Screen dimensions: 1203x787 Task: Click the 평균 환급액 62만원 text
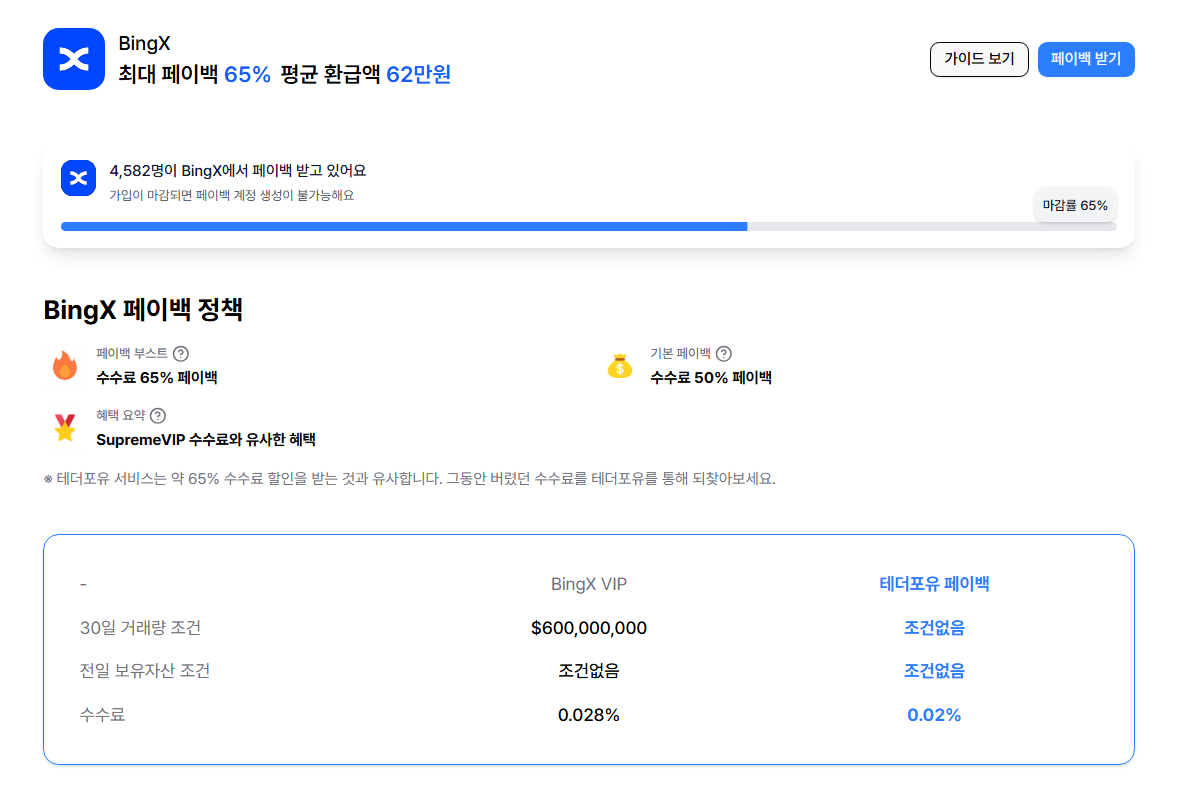pyautogui.click(x=366, y=74)
